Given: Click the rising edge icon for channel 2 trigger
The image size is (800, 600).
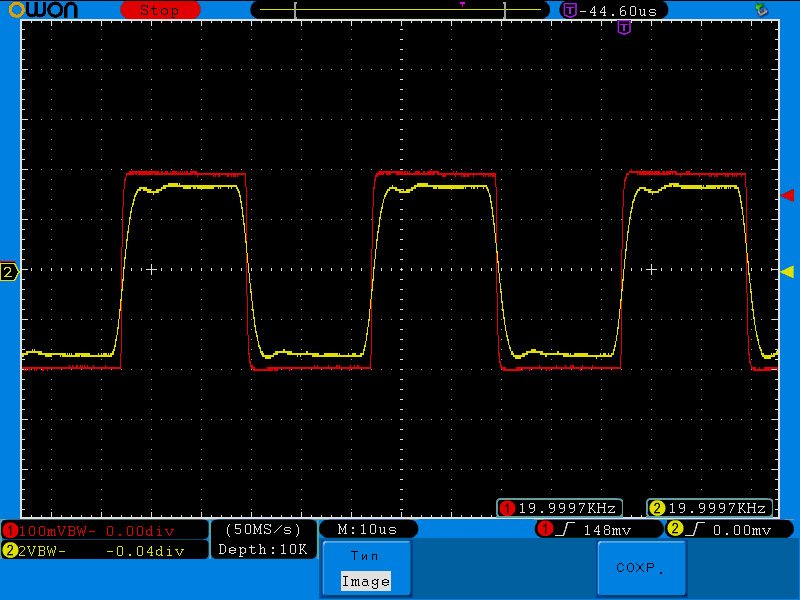Looking at the screenshot, I should pyautogui.click(x=694, y=530).
